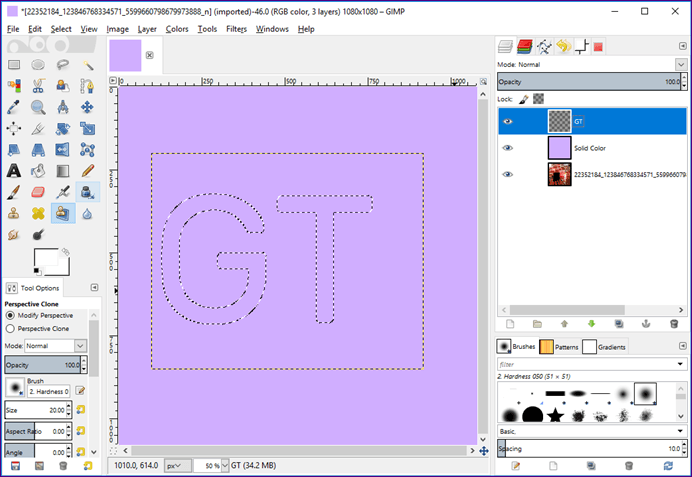Screen dimensions: 692x477
Task: Select the Move tool
Action: (x=87, y=107)
